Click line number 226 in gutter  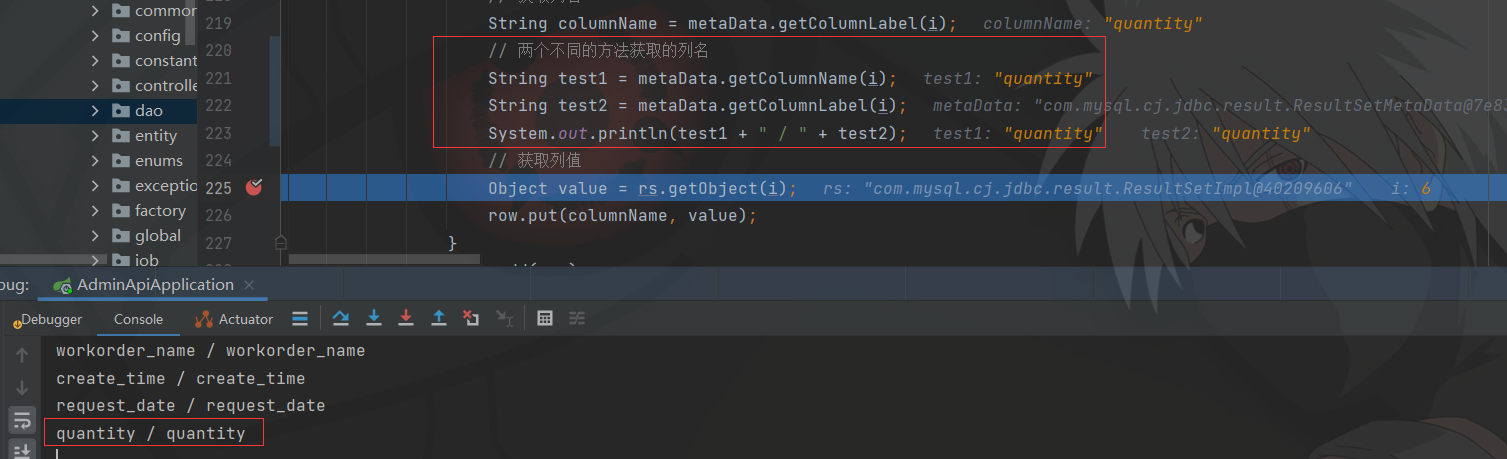click(218, 215)
